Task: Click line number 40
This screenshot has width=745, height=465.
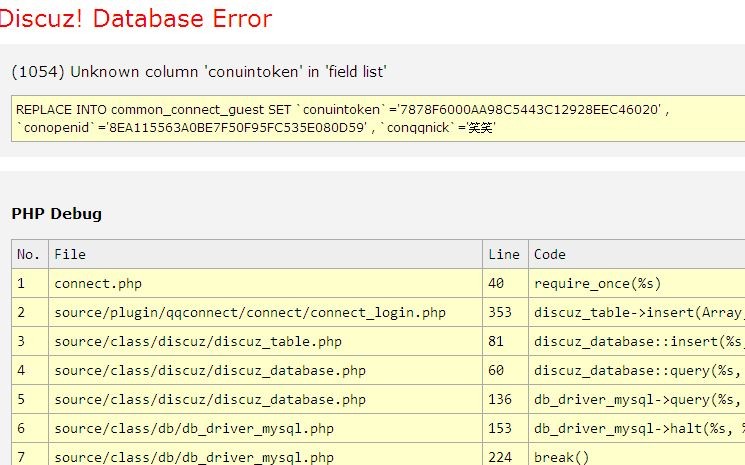Action: tap(505, 284)
